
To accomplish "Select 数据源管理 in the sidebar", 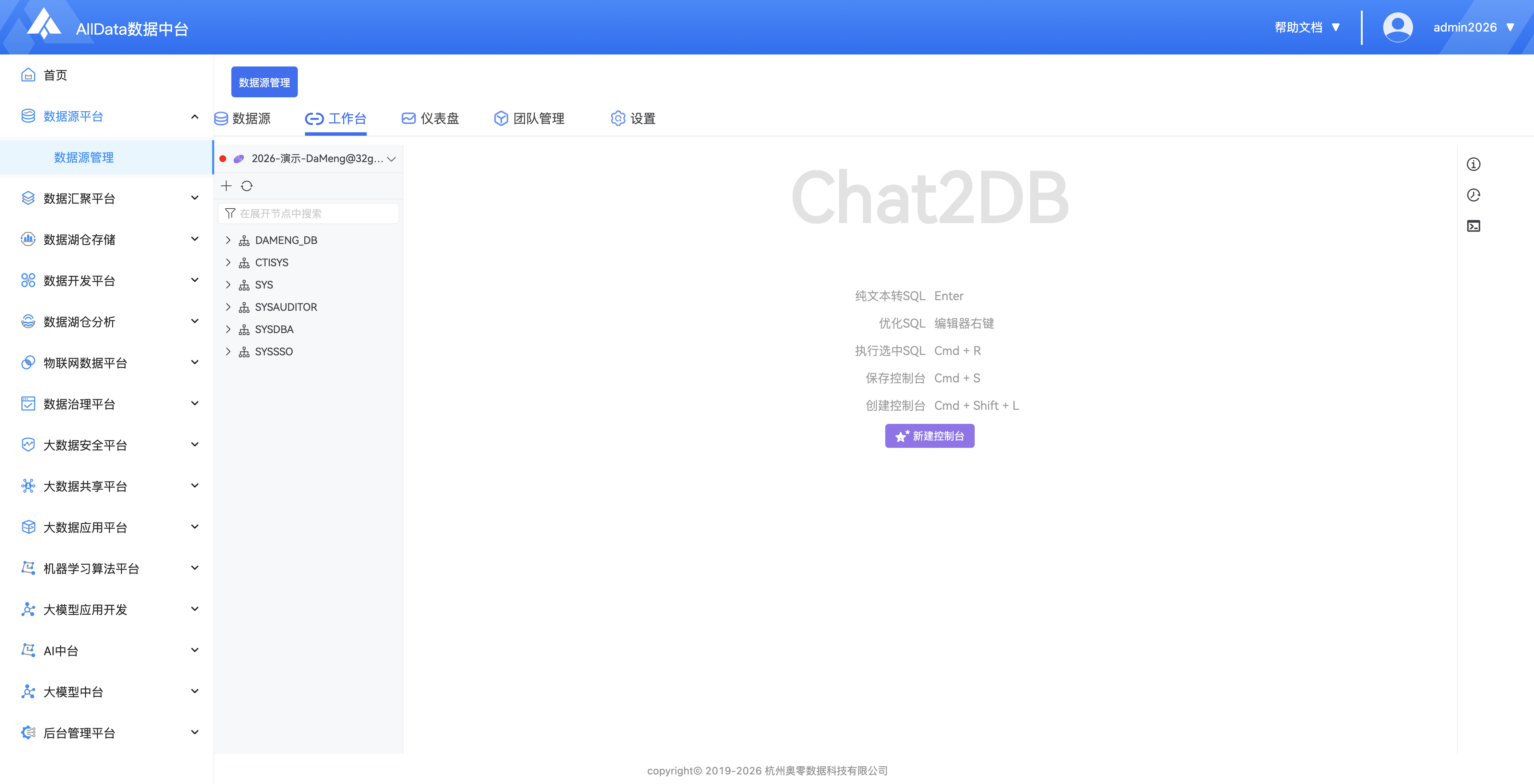I will pyautogui.click(x=107, y=157).
